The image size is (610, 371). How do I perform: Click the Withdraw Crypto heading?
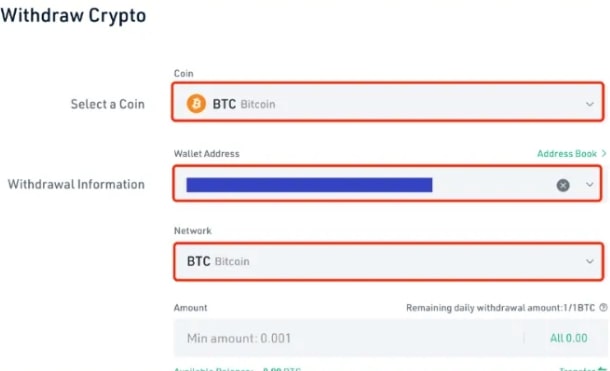(x=73, y=16)
